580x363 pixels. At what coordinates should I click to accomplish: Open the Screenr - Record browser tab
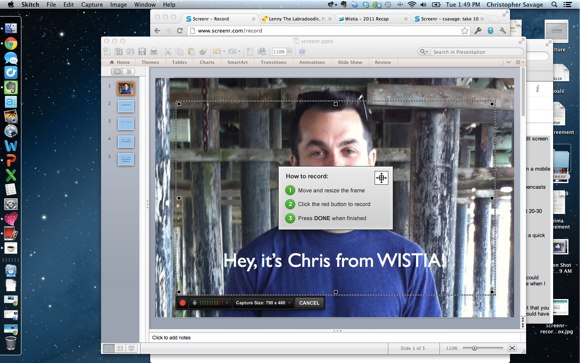pos(221,19)
